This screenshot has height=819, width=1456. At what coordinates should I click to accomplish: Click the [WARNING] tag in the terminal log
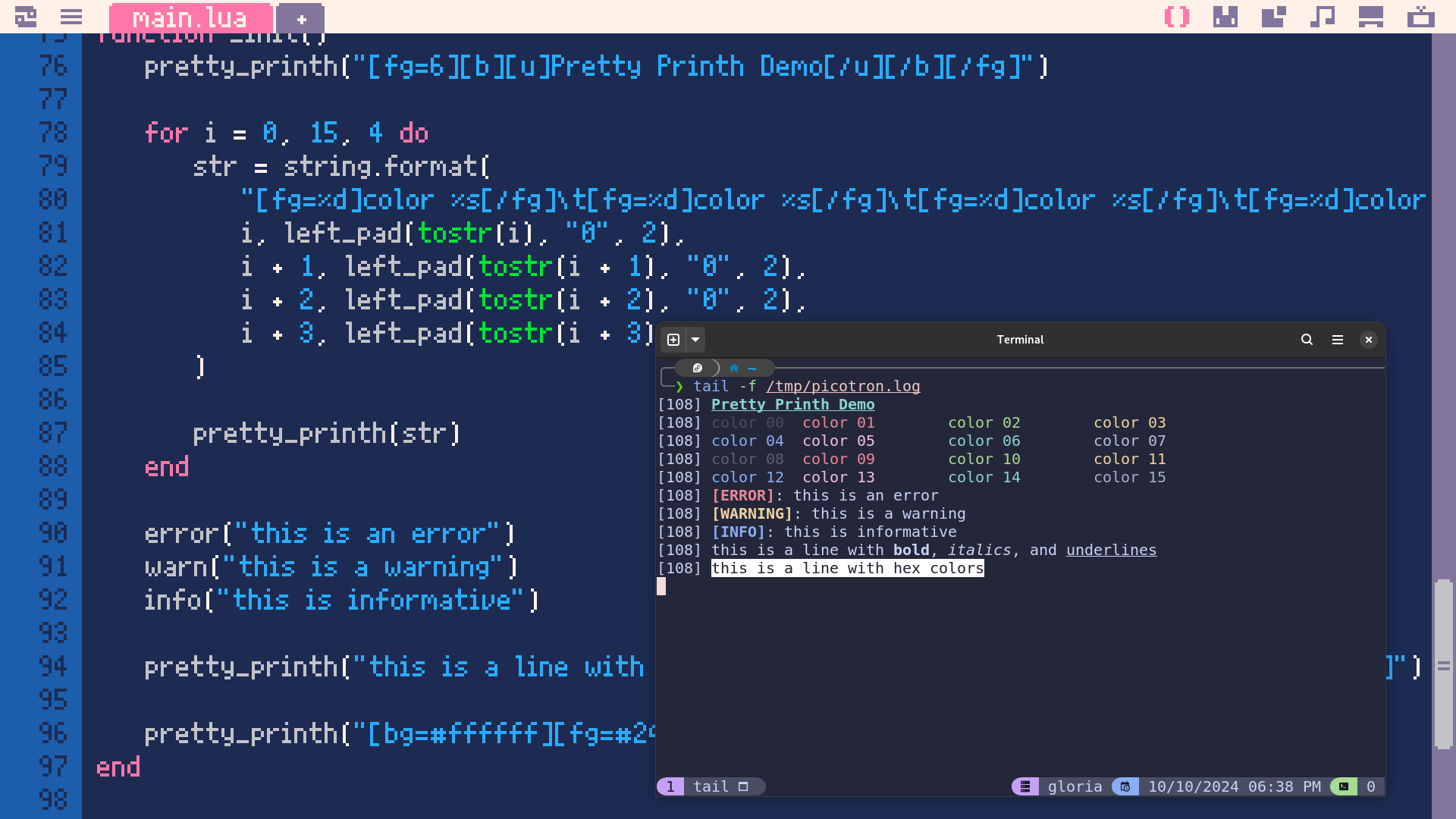[x=752, y=514]
